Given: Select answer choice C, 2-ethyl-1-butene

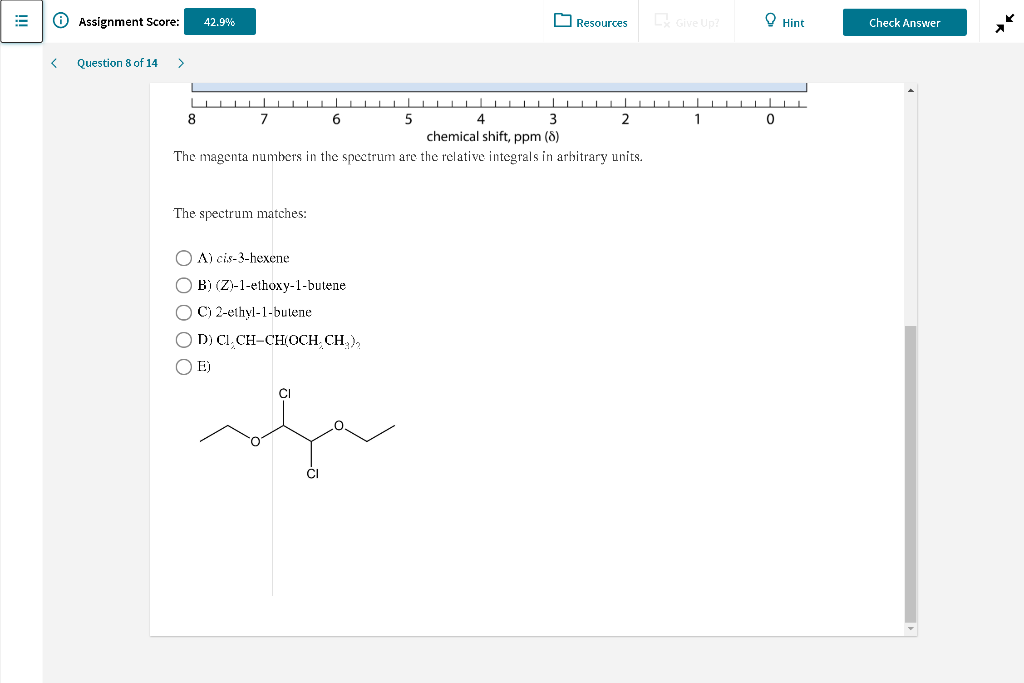Looking at the screenshot, I should tap(184, 312).
